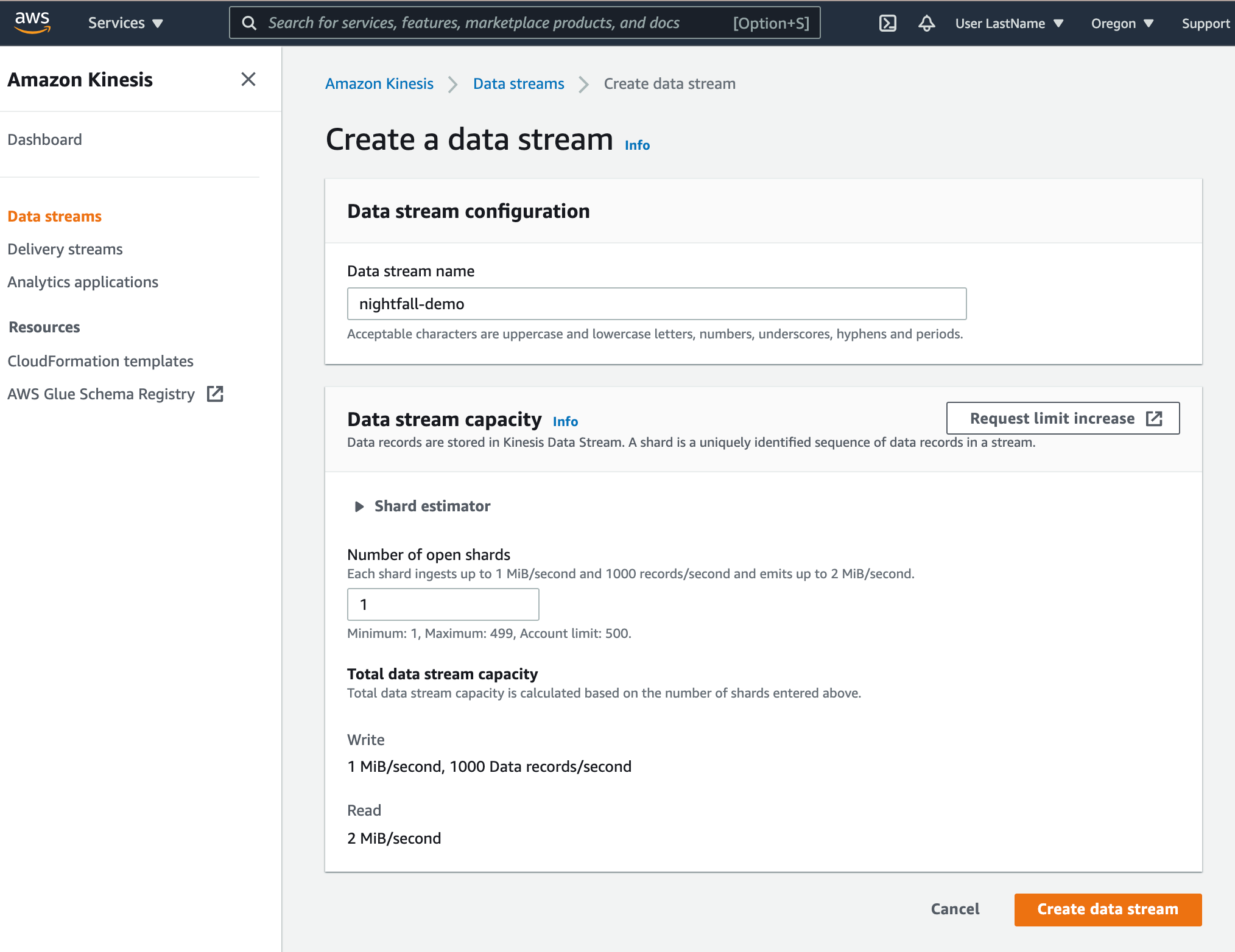Expand the Shard estimator section

pos(359,506)
